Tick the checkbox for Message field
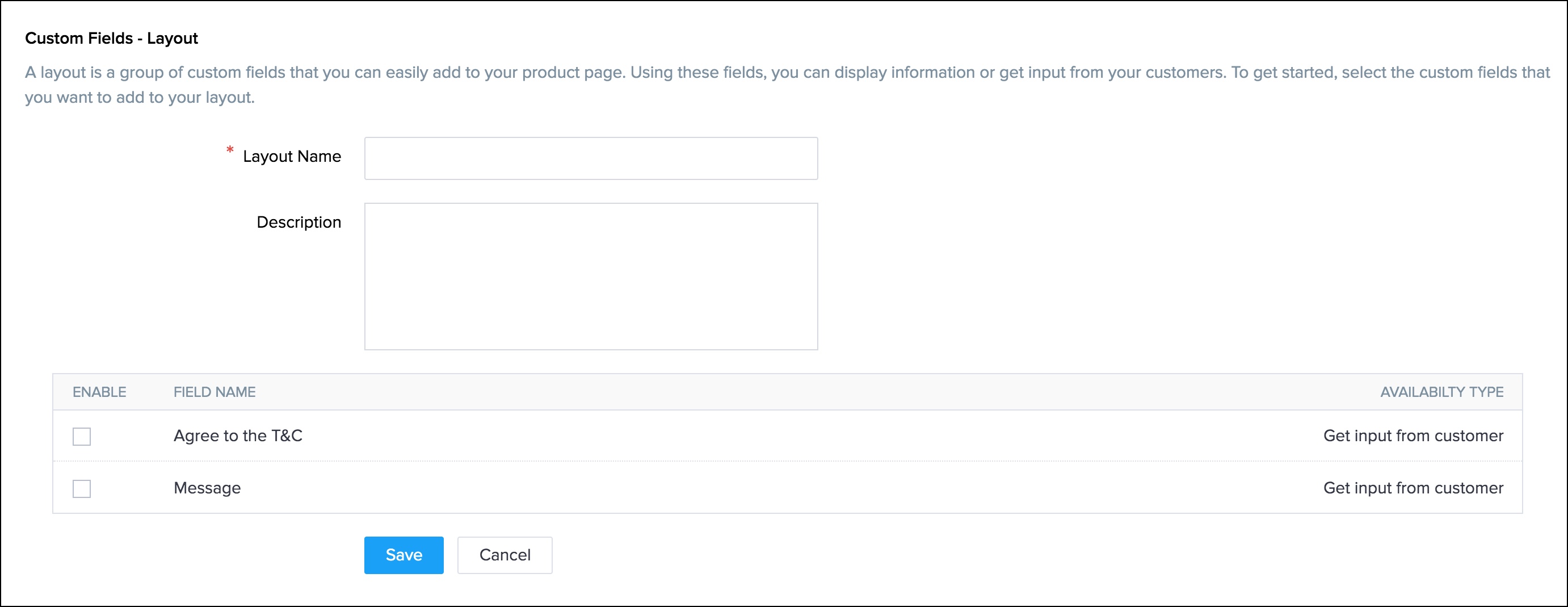The image size is (1568, 607). pyautogui.click(x=82, y=489)
